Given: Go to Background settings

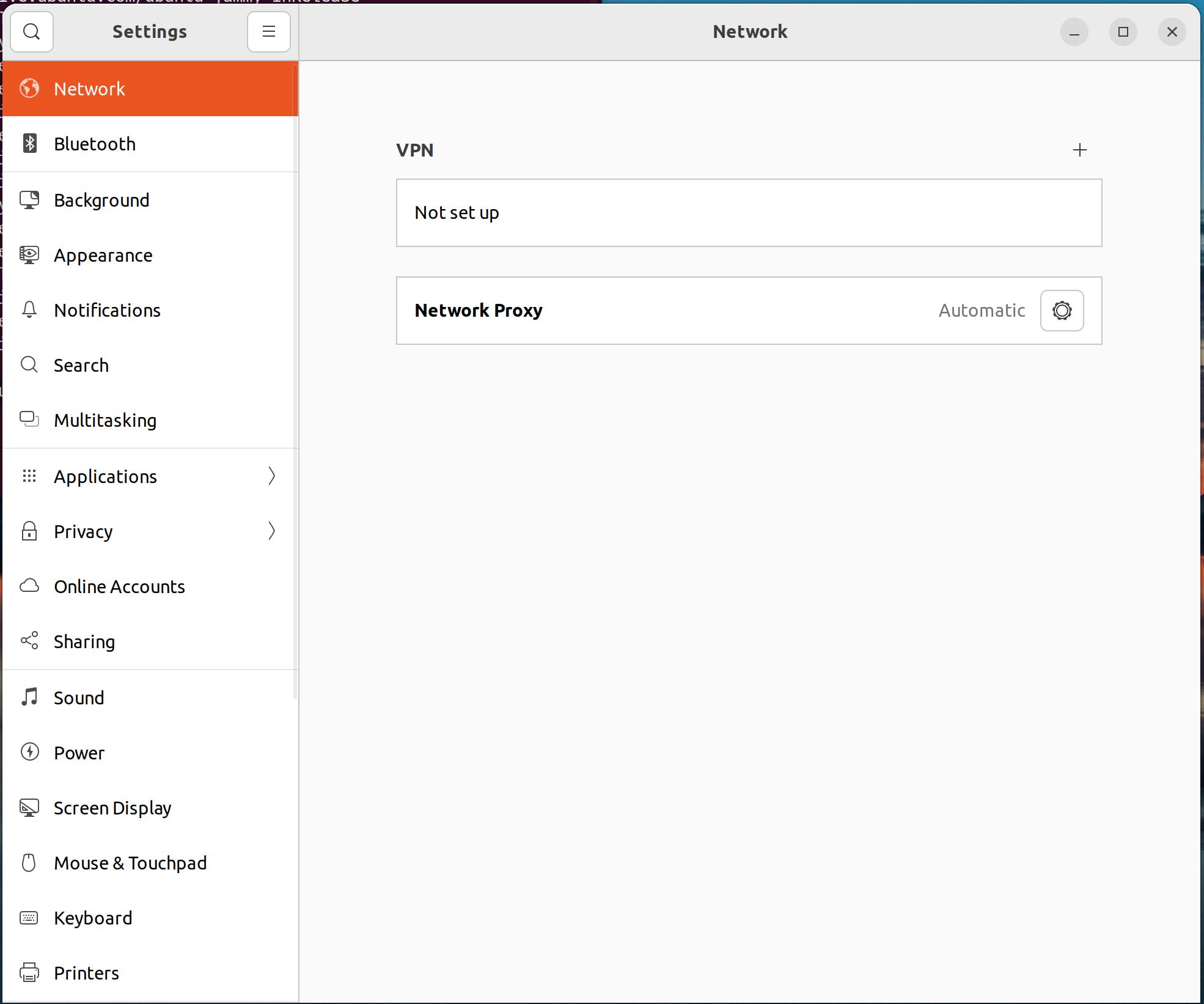Looking at the screenshot, I should [150, 200].
